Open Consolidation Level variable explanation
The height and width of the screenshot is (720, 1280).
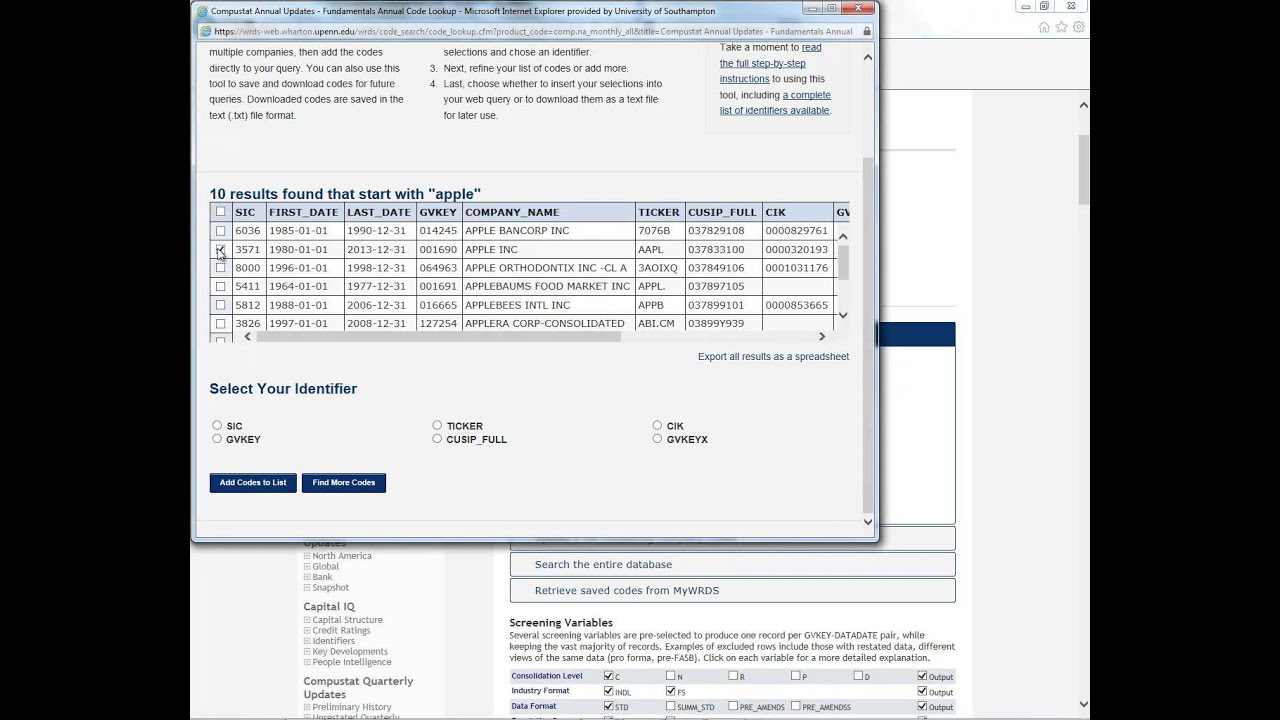tap(547, 676)
